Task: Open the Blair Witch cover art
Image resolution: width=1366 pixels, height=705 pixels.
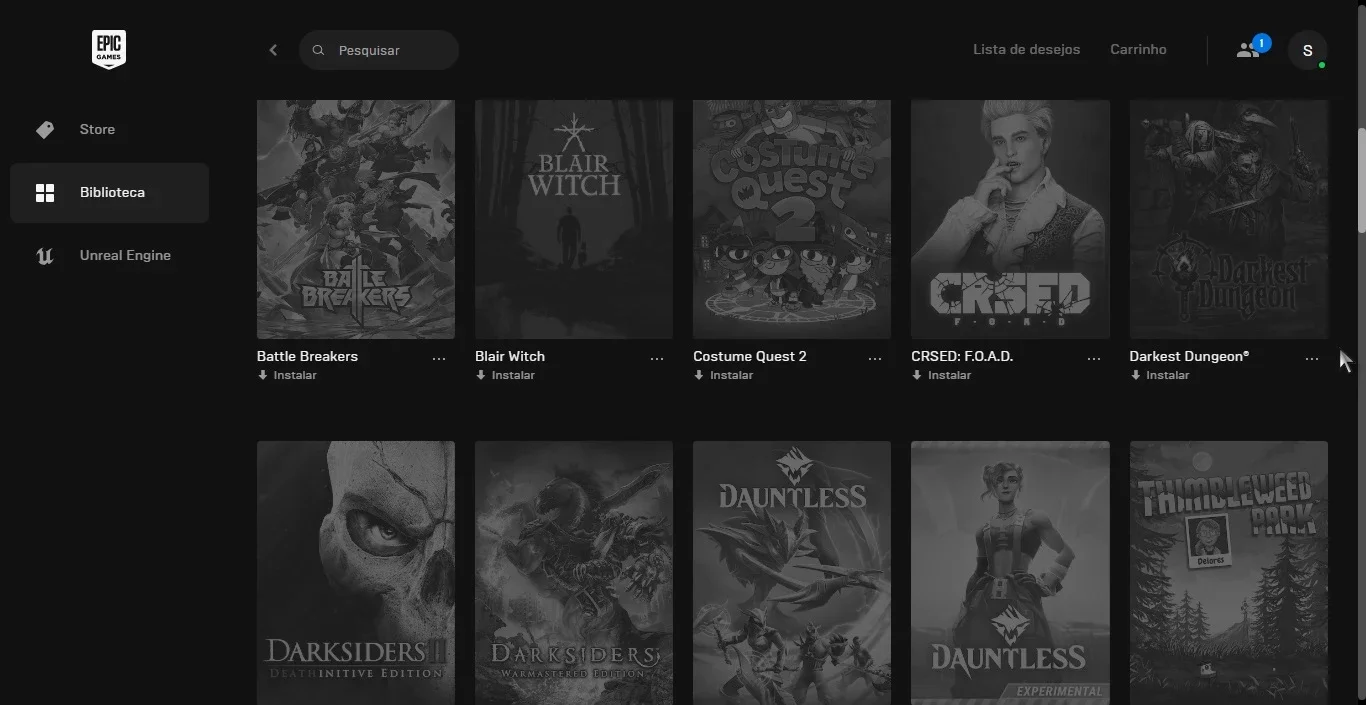Action: pyautogui.click(x=574, y=219)
